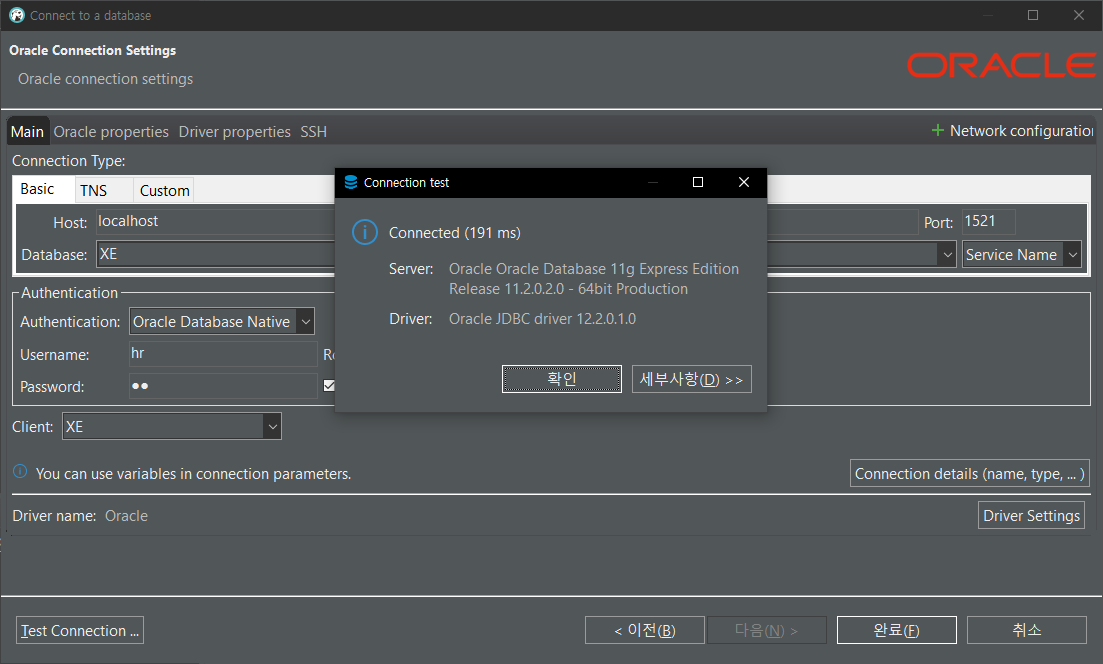This screenshot has width=1103, height=664.
Task: Click the Password field
Action: point(223,386)
